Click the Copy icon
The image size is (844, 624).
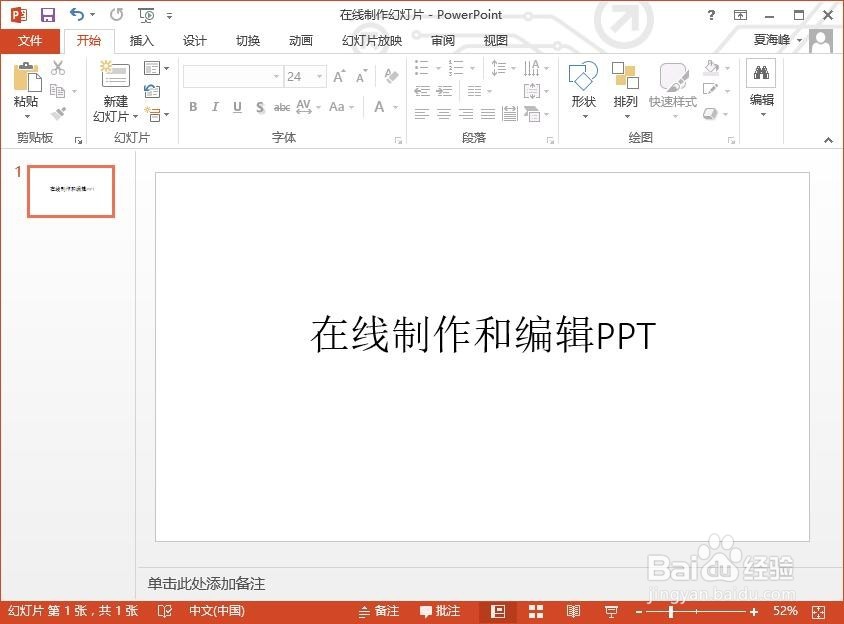click(x=57, y=91)
